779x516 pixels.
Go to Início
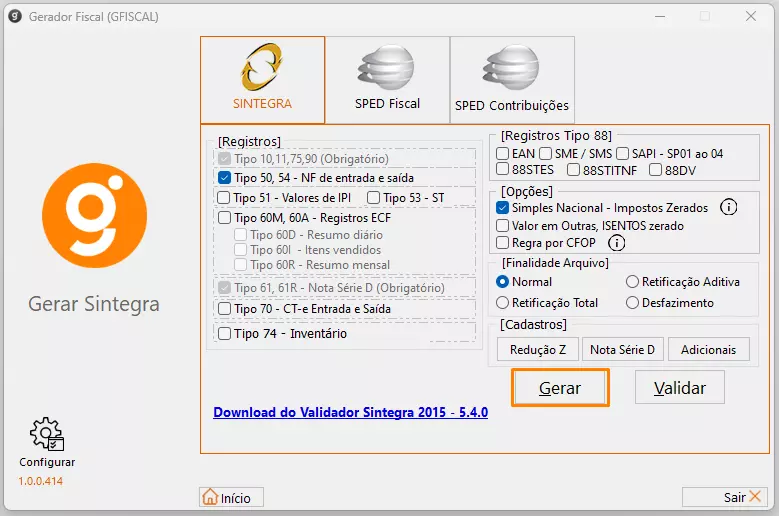(x=232, y=497)
